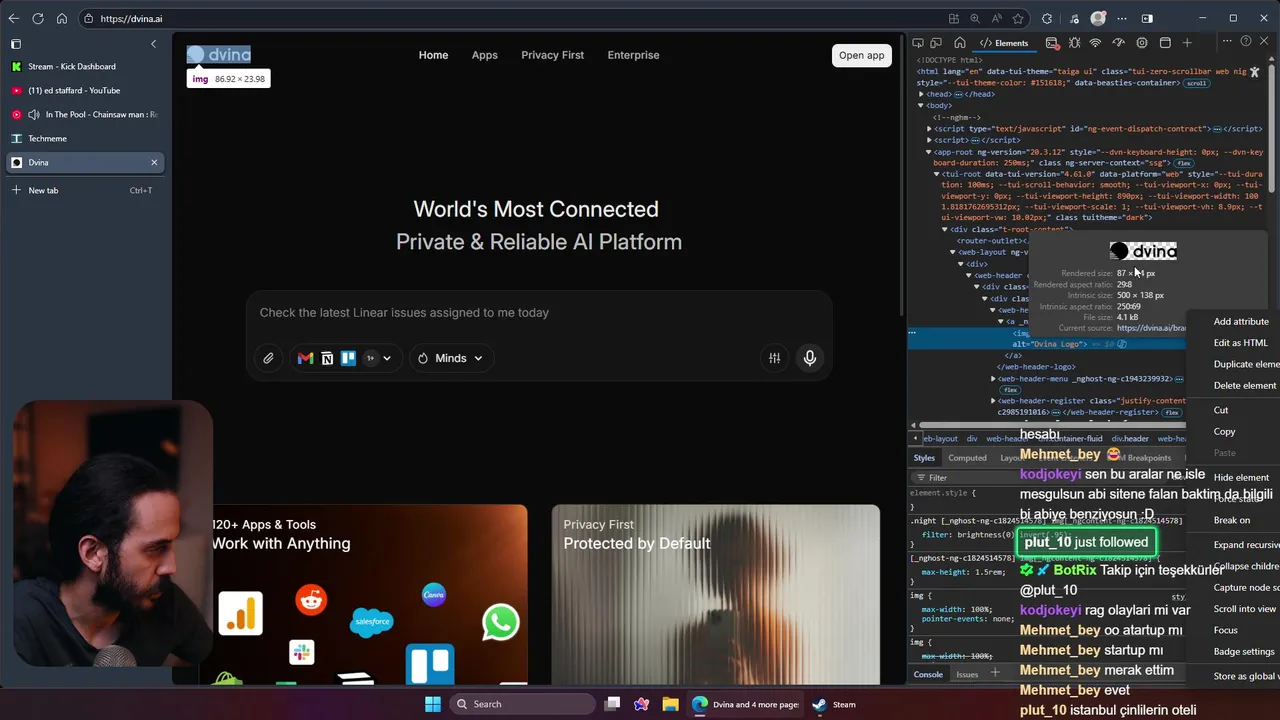Open the Memory chip icon in DevTools

coord(1142,43)
